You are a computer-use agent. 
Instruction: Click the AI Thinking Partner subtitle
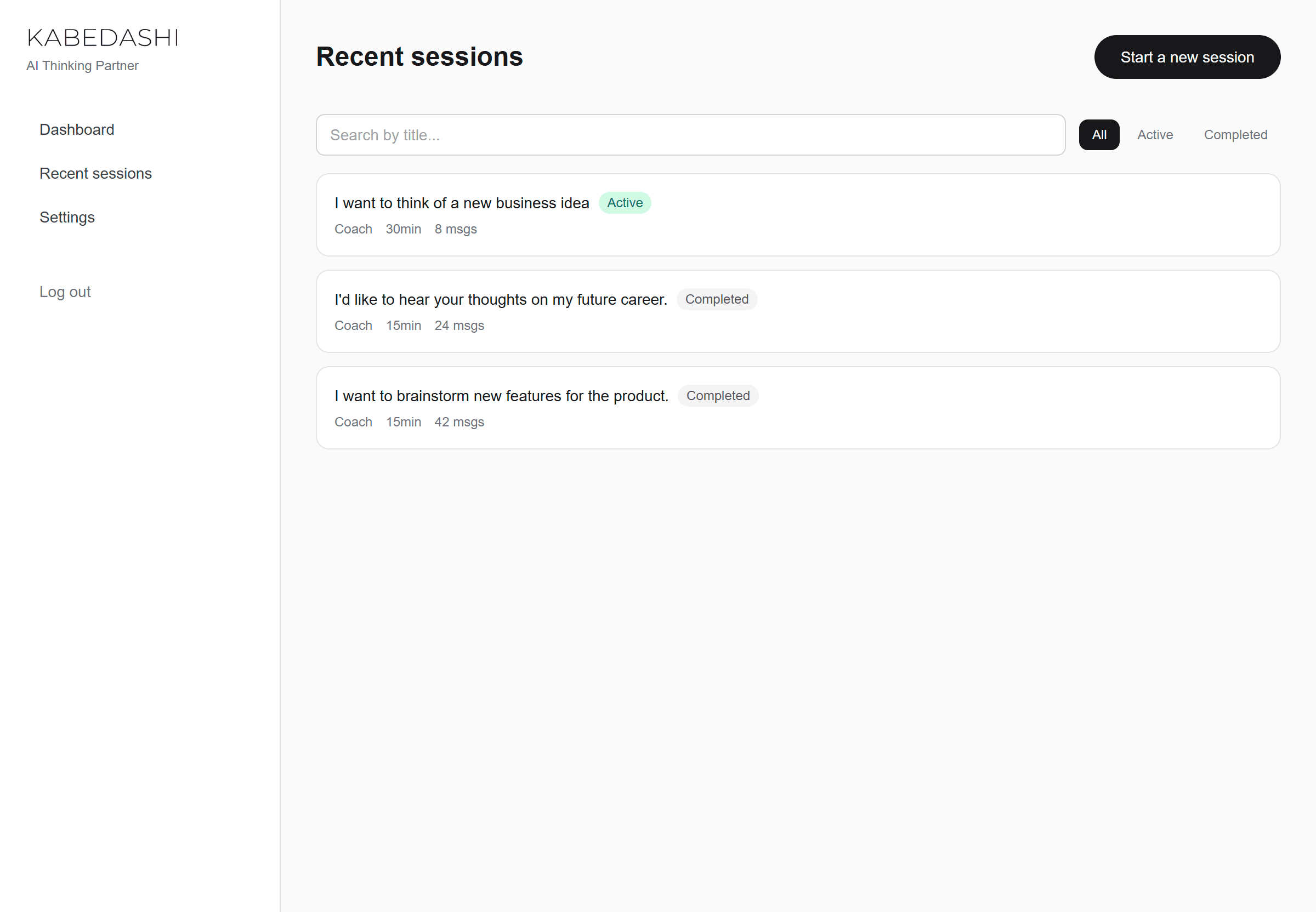tap(83, 66)
